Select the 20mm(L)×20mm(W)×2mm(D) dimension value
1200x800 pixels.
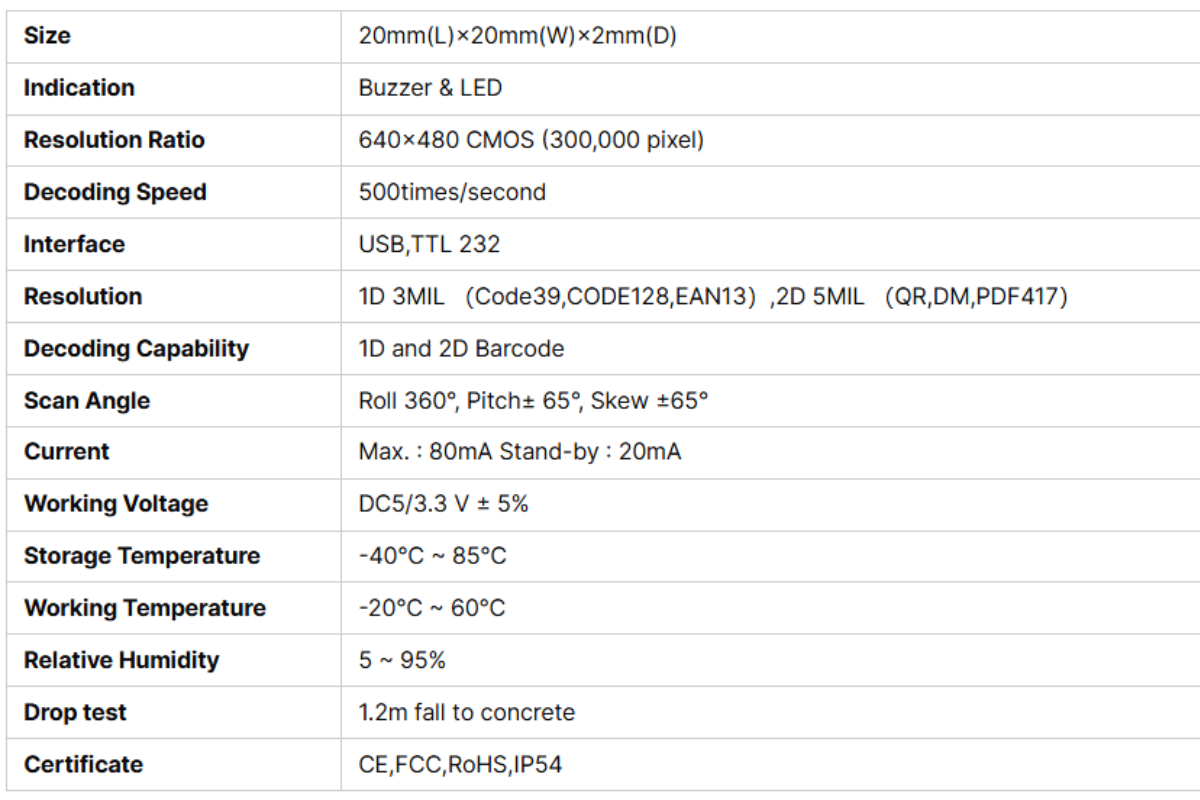(x=518, y=36)
